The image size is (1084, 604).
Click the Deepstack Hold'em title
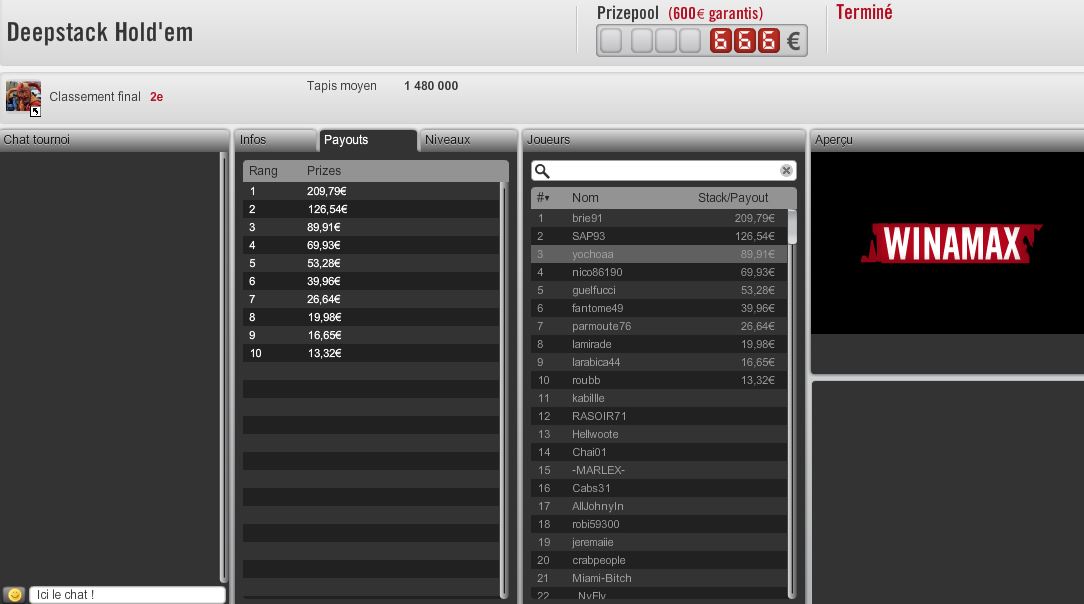coord(100,32)
